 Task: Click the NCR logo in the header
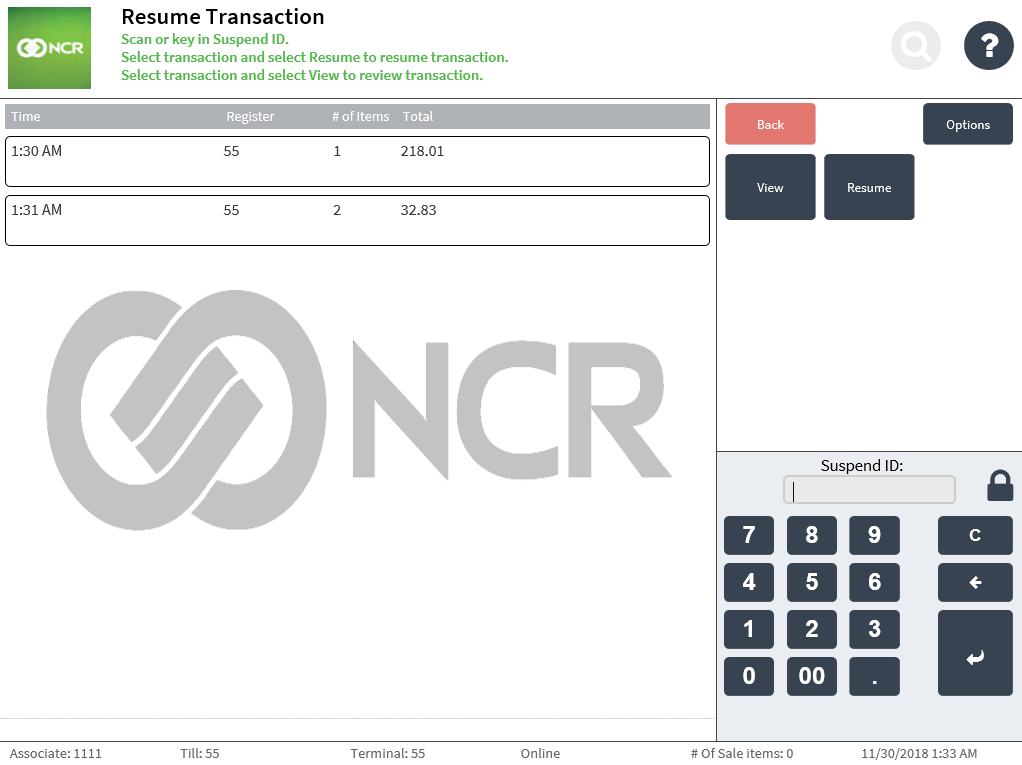50,48
